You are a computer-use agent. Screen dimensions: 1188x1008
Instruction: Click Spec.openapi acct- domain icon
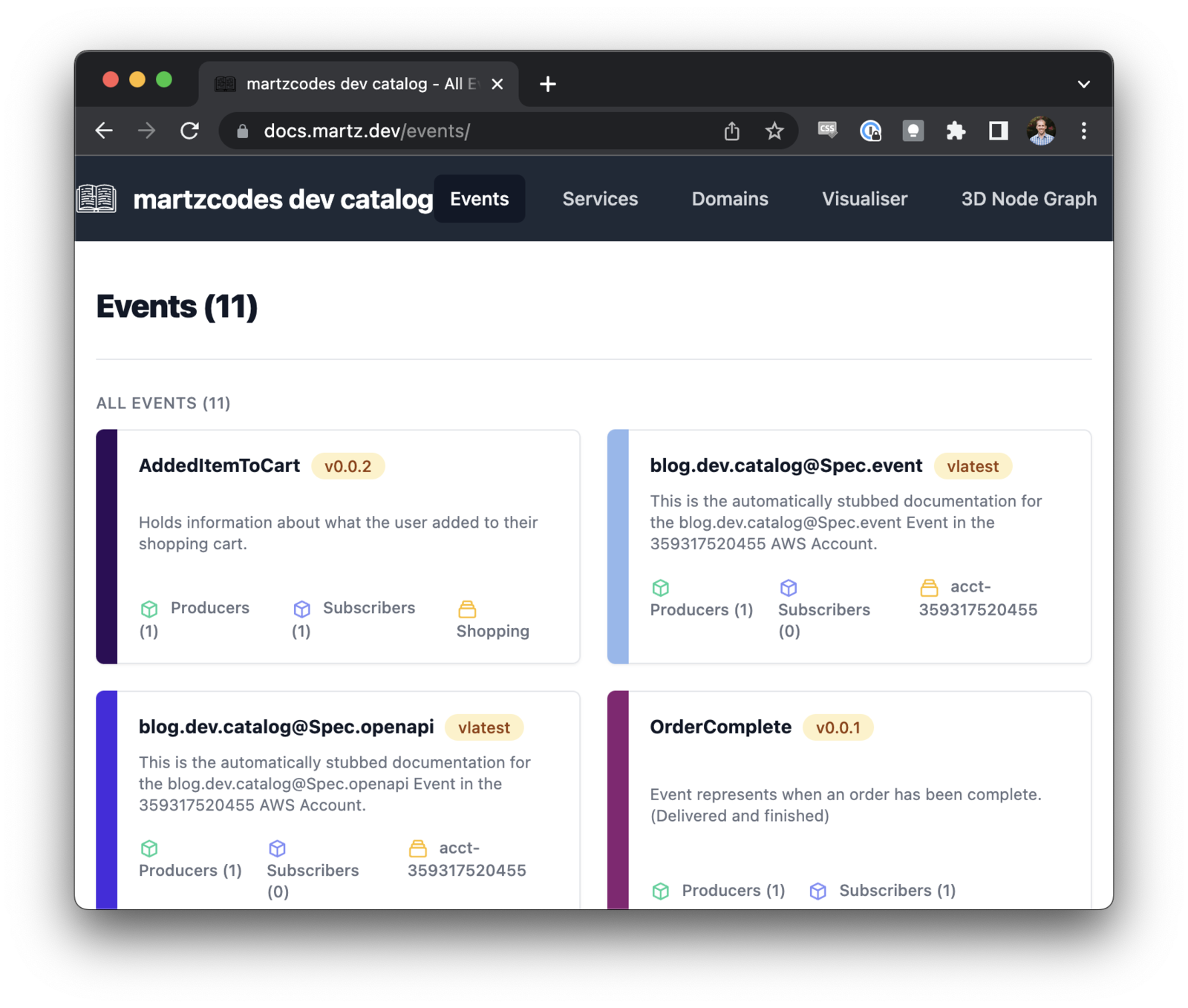tap(418, 848)
